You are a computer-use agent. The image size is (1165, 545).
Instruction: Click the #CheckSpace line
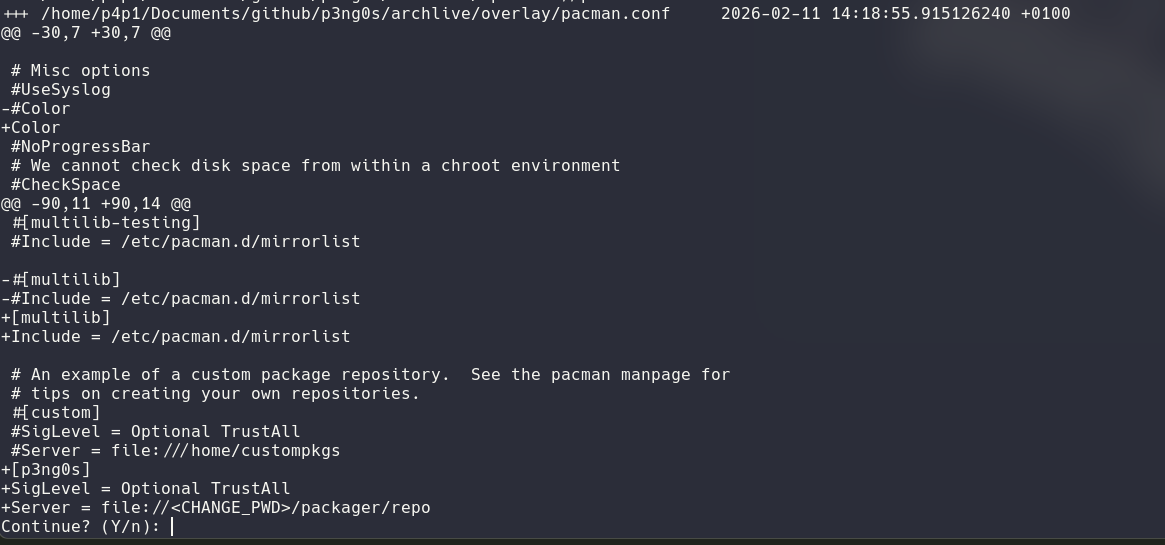66,185
